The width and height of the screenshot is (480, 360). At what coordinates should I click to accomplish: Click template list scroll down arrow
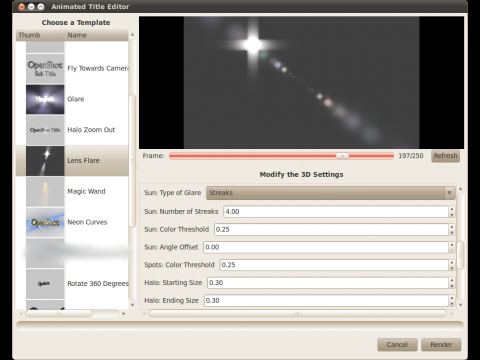[x=132, y=305]
